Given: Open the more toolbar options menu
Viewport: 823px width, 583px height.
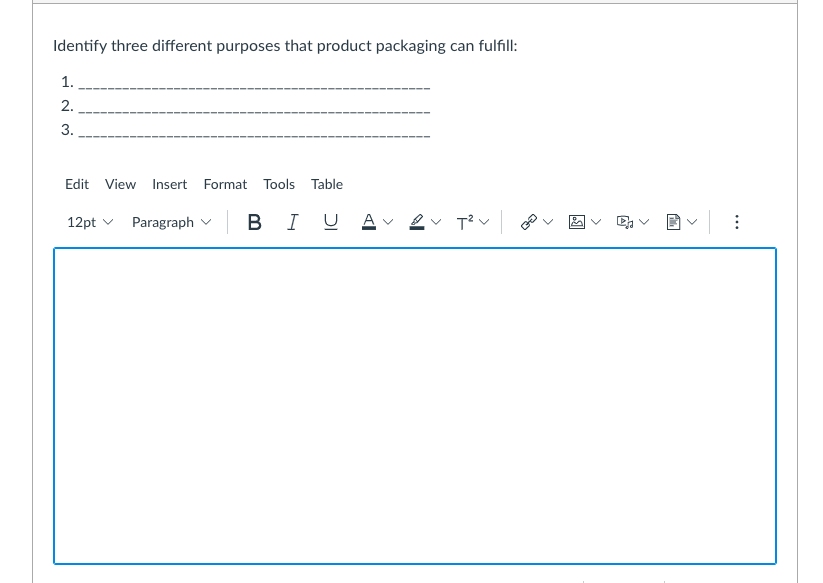Looking at the screenshot, I should (737, 222).
